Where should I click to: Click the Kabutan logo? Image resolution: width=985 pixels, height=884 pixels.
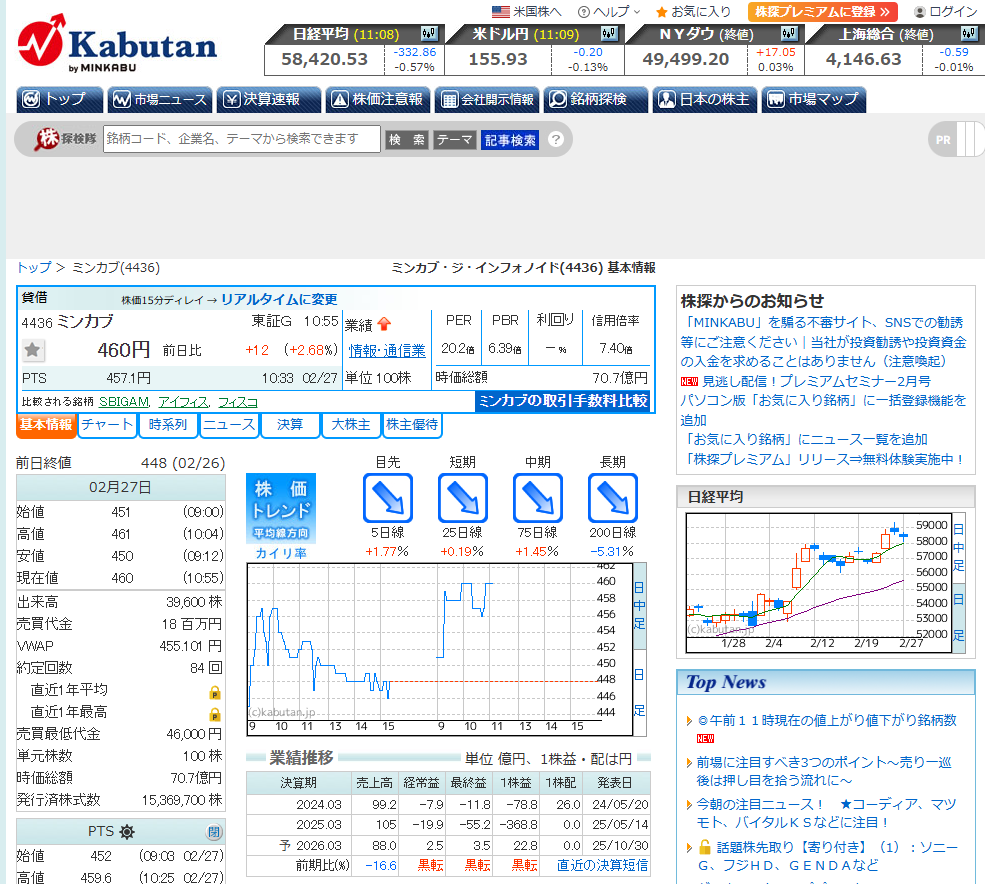point(117,45)
